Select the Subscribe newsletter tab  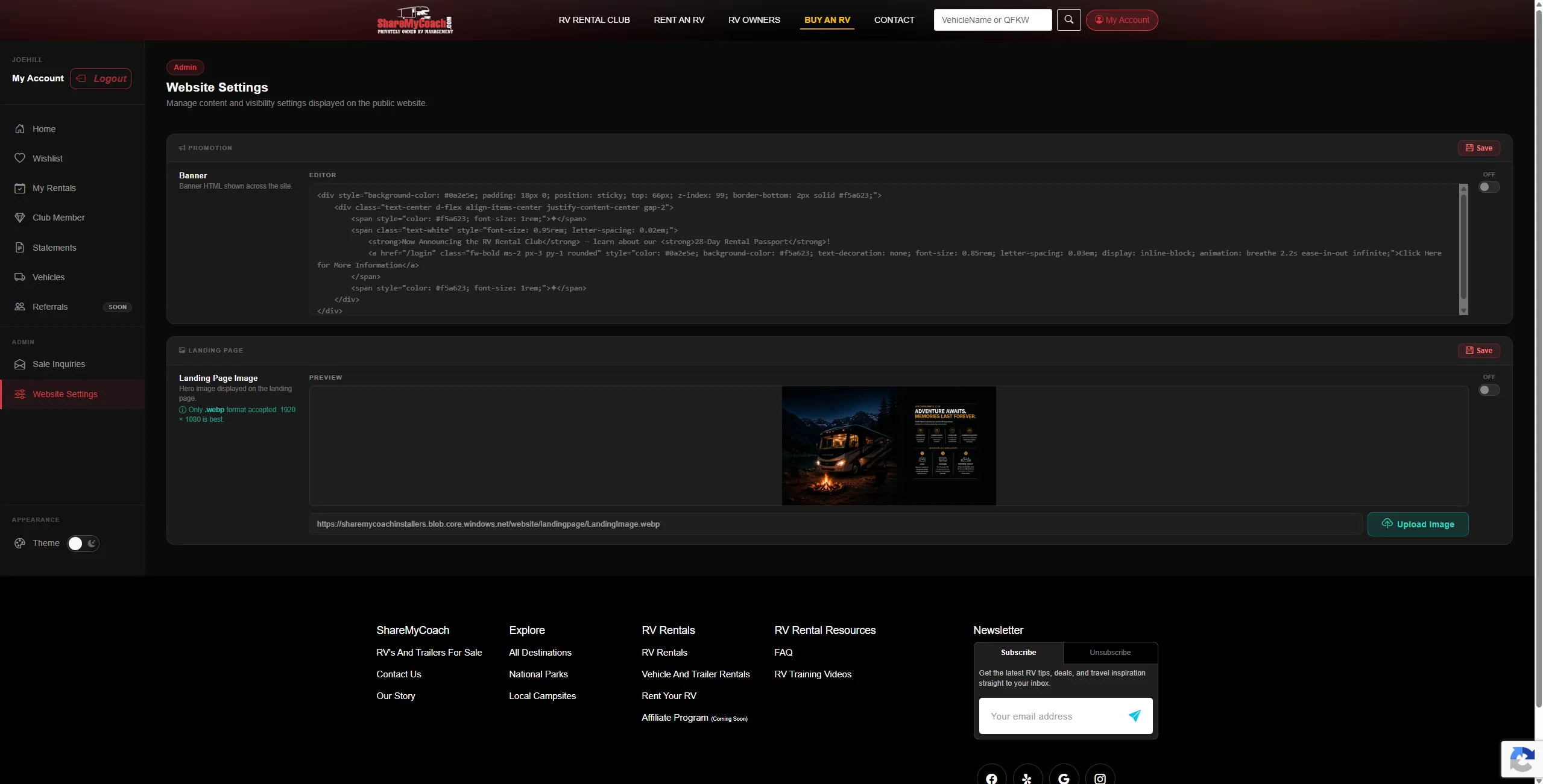pyautogui.click(x=1018, y=653)
